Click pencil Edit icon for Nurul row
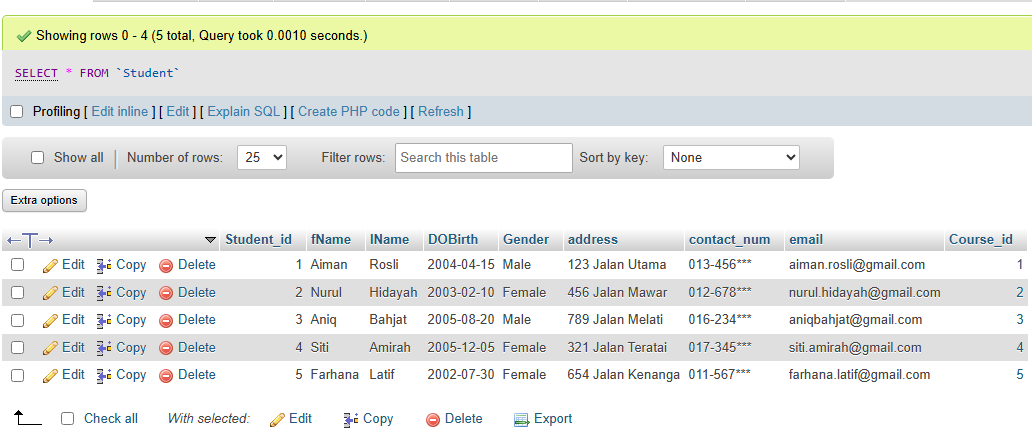This screenshot has width=1032, height=437. (50, 293)
